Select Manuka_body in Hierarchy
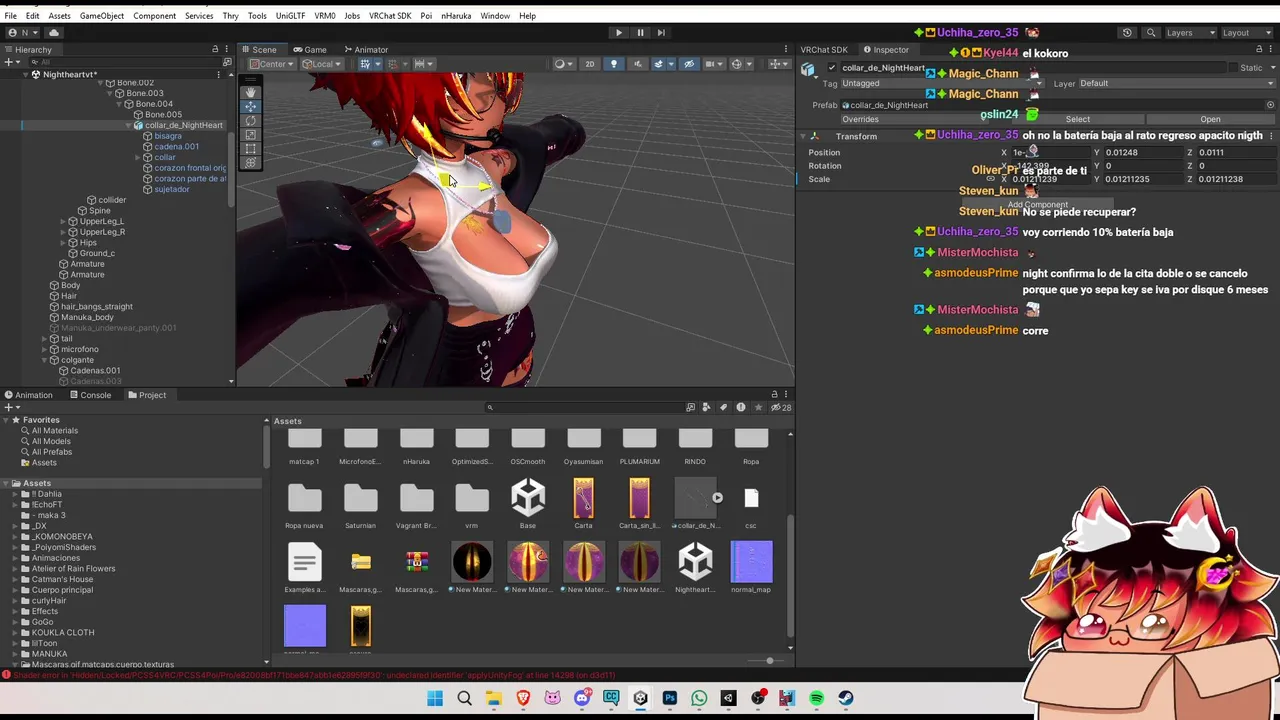 87,317
